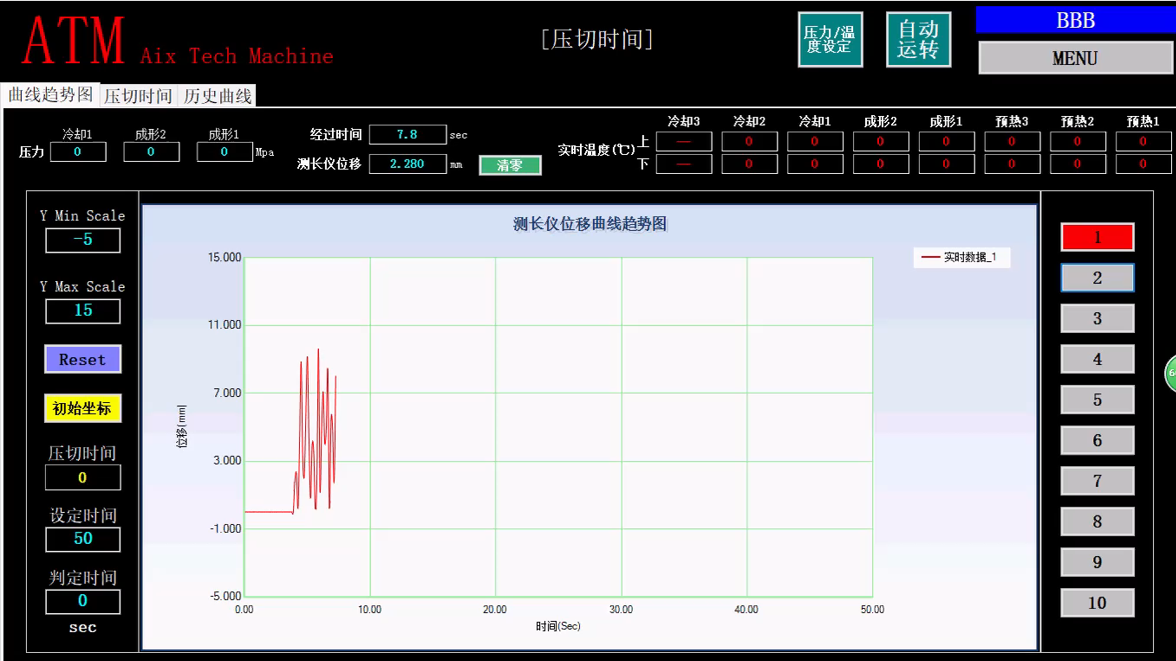
Task: Edit the Y Min Scale value -5
Action: point(82,240)
